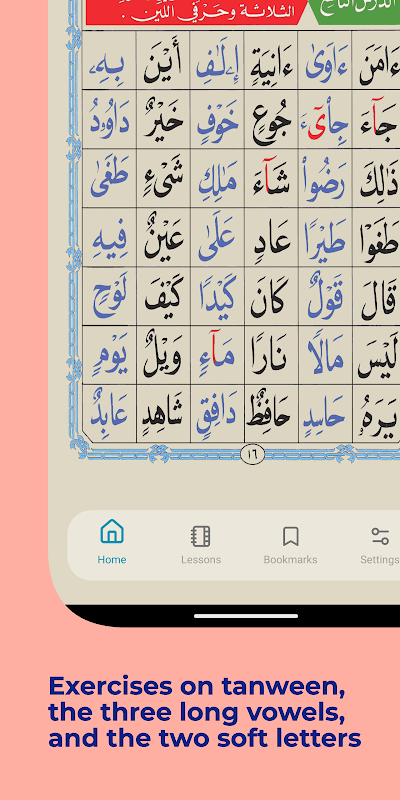Tap the word كَيْدًا in the table
Image resolution: width=400 pixels, height=800 pixels.
click(217, 298)
